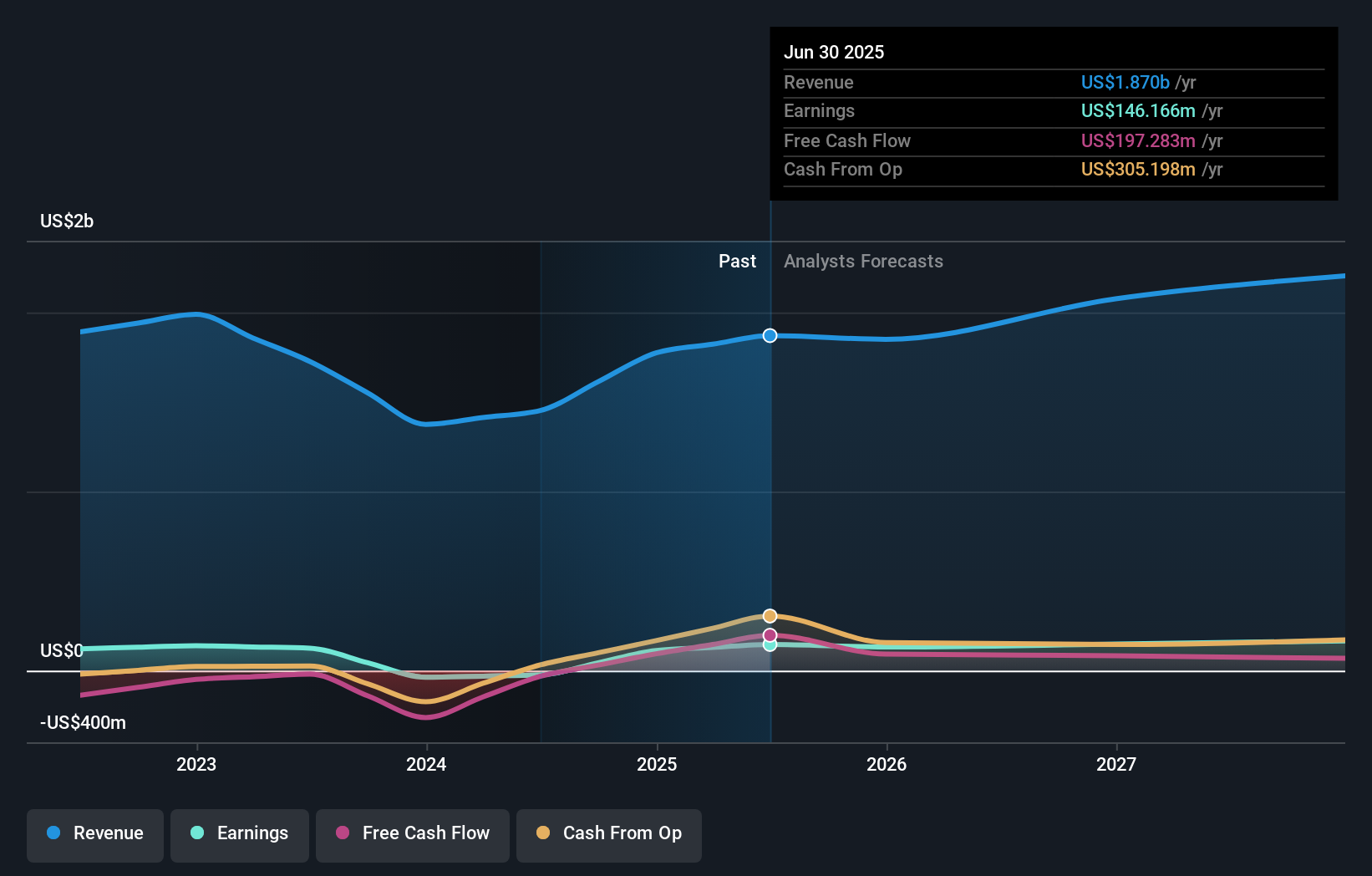This screenshot has width=1372, height=876.
Task: Toggle the Revenue series visibility
Action: 94,833
